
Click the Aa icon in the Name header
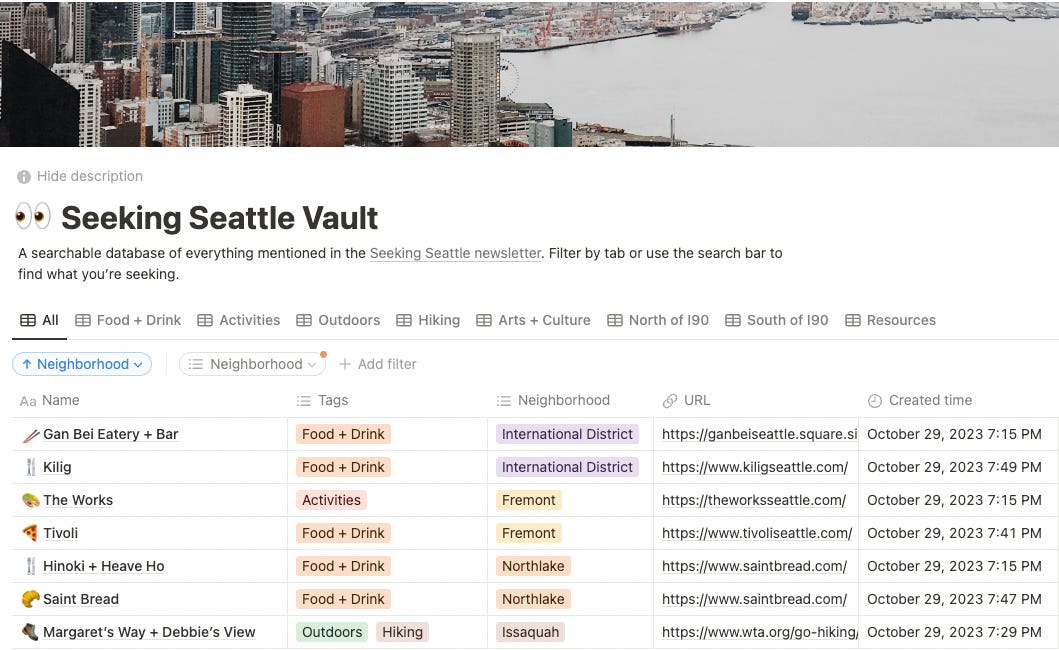28,401
